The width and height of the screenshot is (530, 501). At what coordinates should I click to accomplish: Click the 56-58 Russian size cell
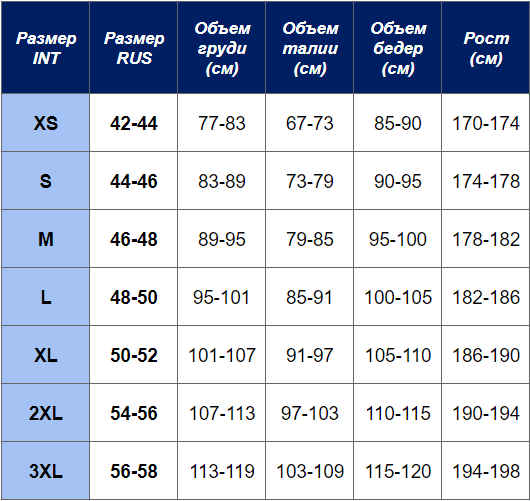pos(134,471)
